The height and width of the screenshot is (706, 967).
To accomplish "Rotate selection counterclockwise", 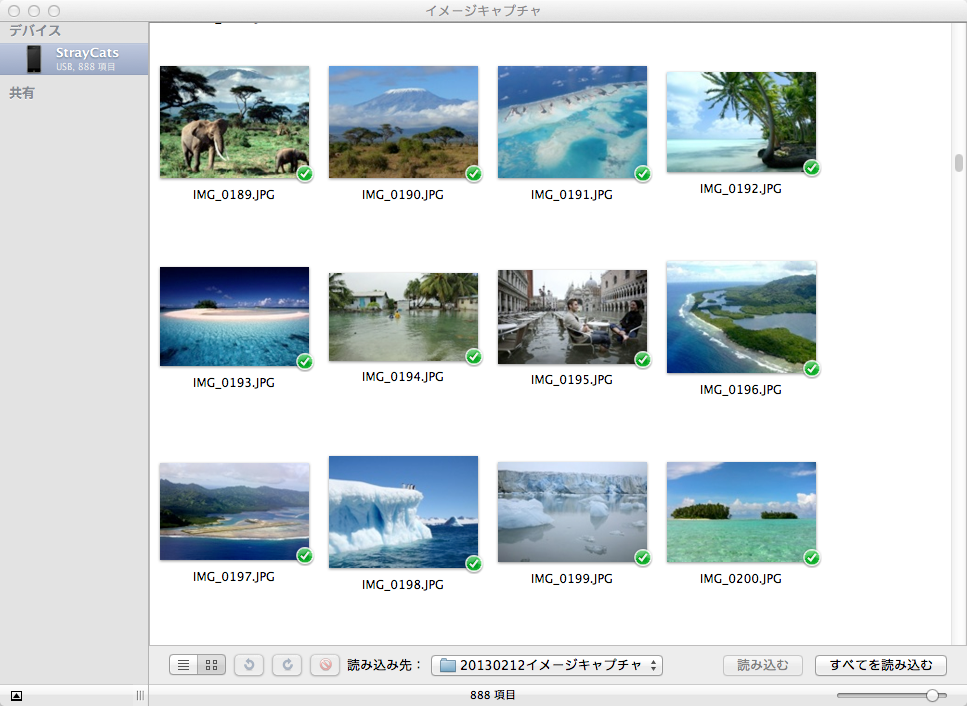I will (x=249, y=665).
